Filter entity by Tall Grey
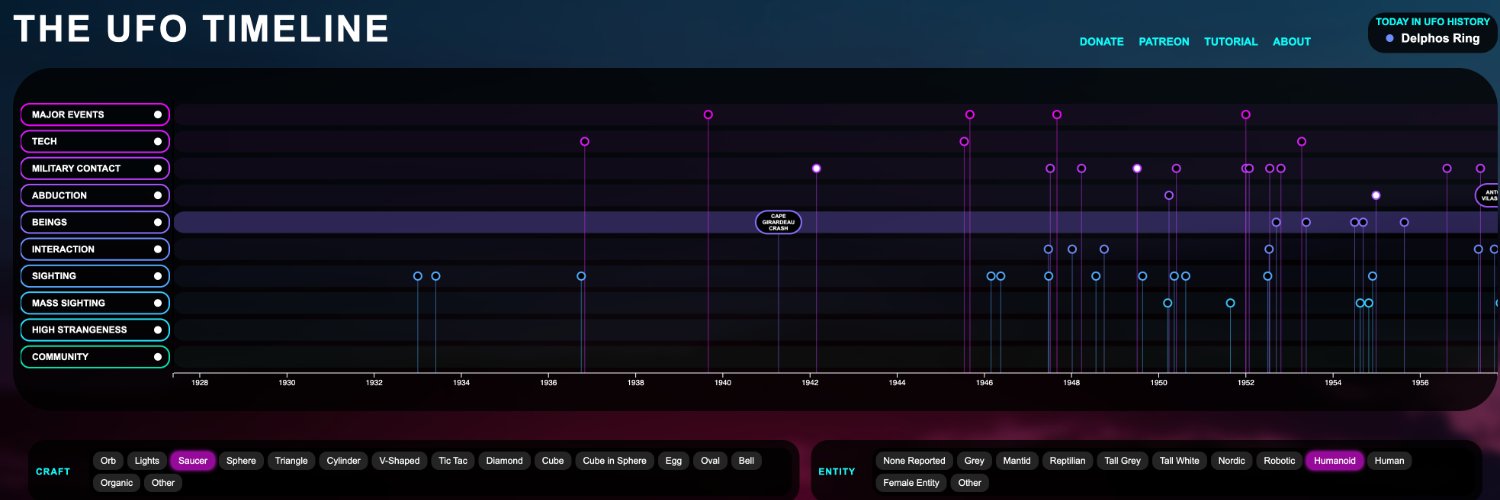This screenshot has width=1500, height=500. click(1123, 461)
